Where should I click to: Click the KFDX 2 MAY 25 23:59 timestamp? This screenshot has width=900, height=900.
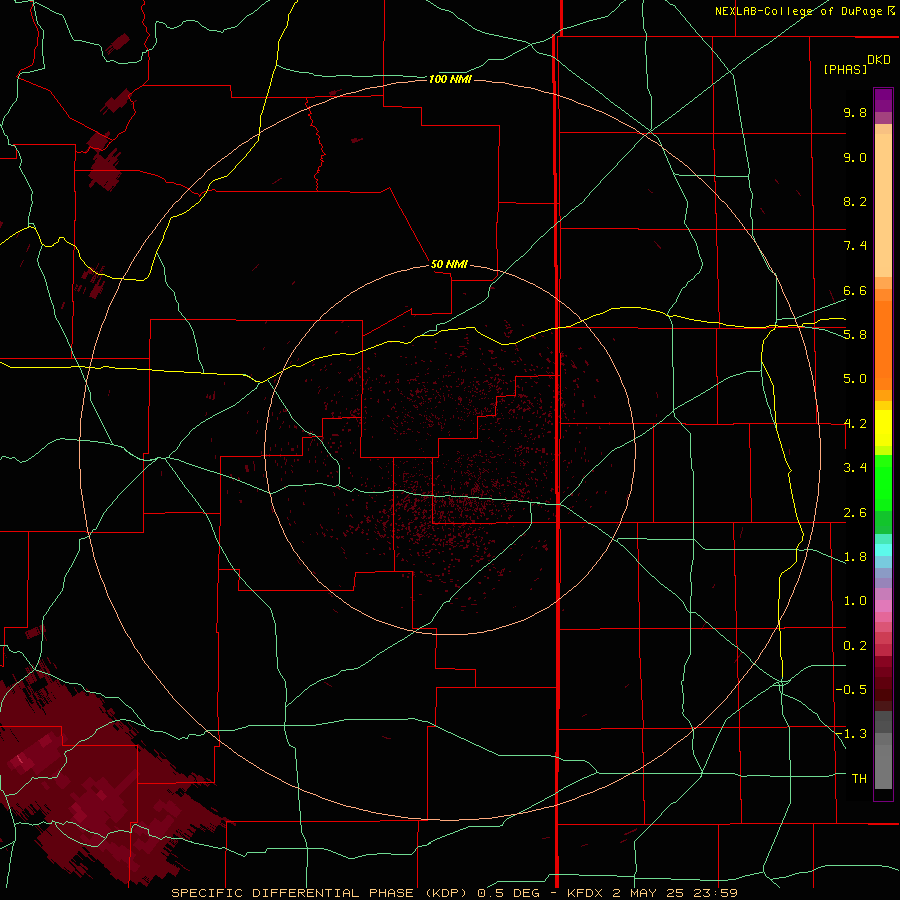click(x=652, y=893)
